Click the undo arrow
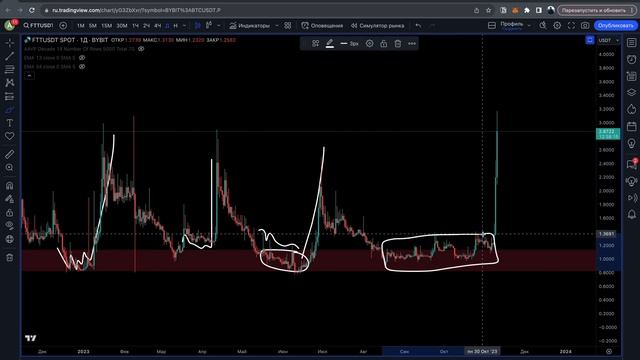The height and width of the screenshot is (360, 640). pyautogui.click(x=418, y=26)
